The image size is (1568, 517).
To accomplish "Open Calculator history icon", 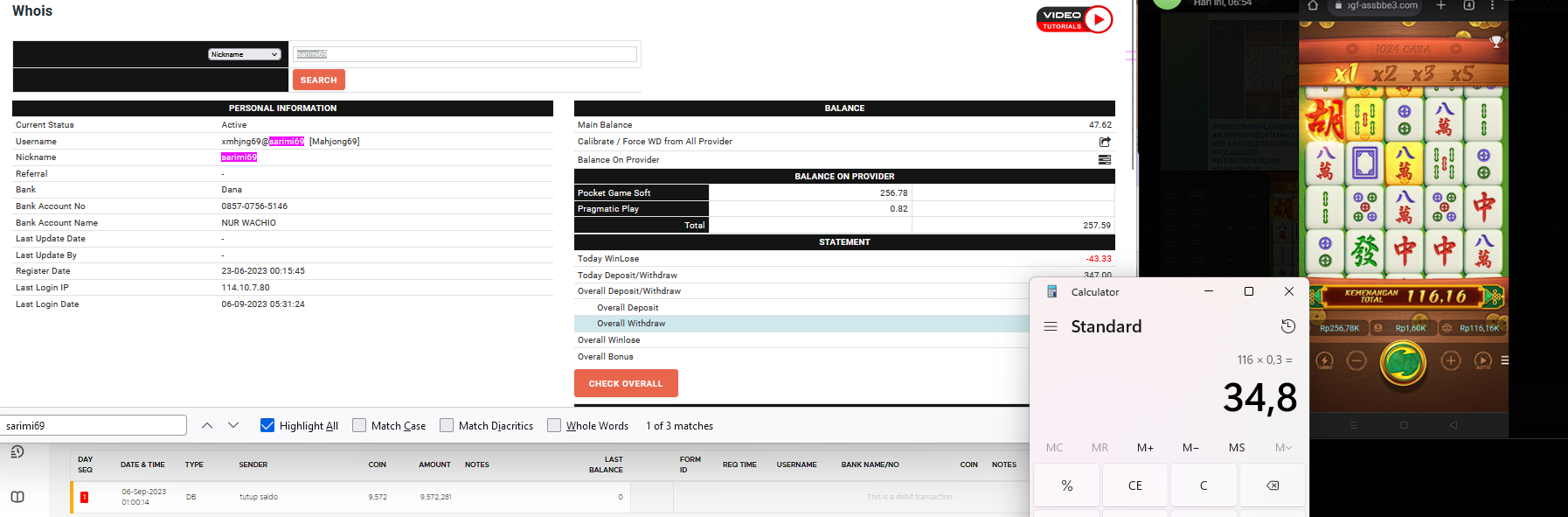I will point(1287,326).
